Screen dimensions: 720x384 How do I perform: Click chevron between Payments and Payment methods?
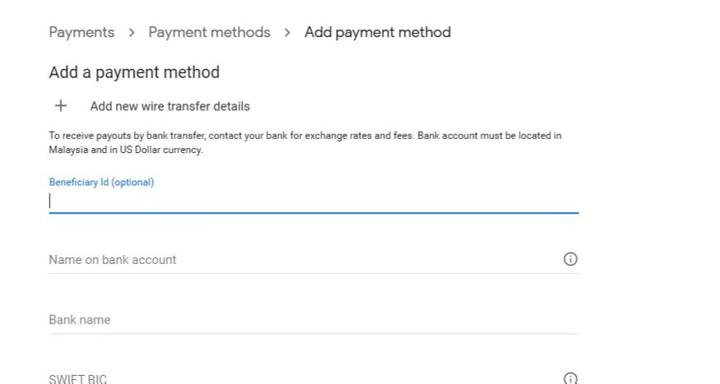[x=131, y=33]
